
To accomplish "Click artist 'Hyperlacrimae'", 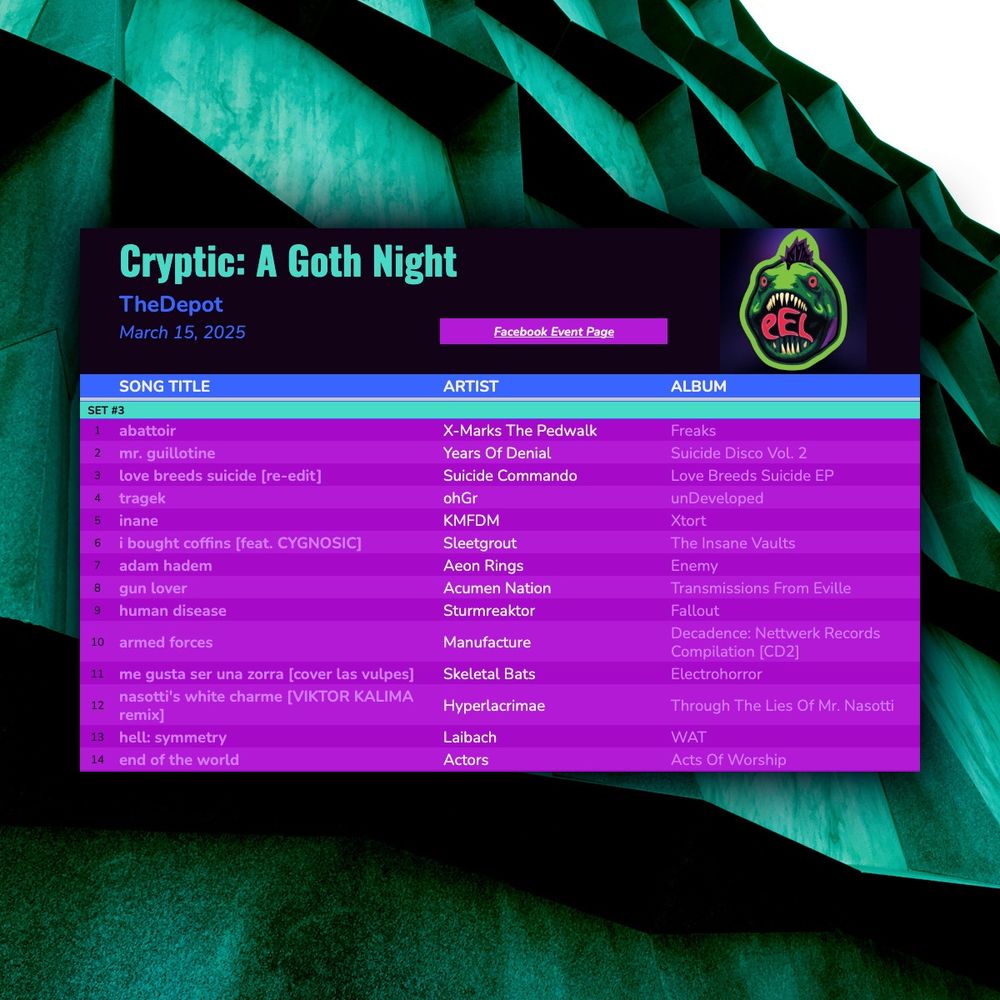I will 494,705.
